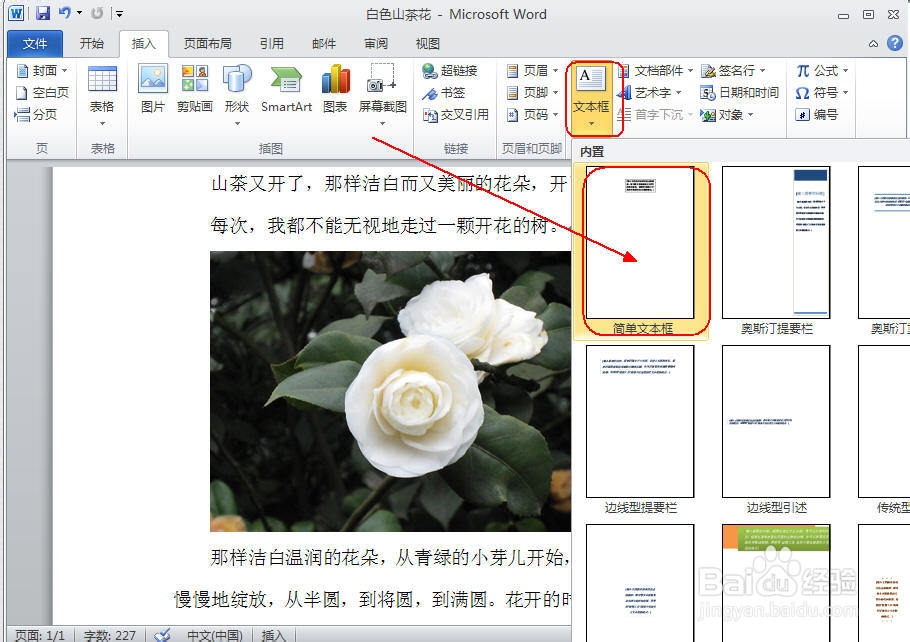Open the 形状 shapes gallery

pyautogui.click(x=237, y=96)
